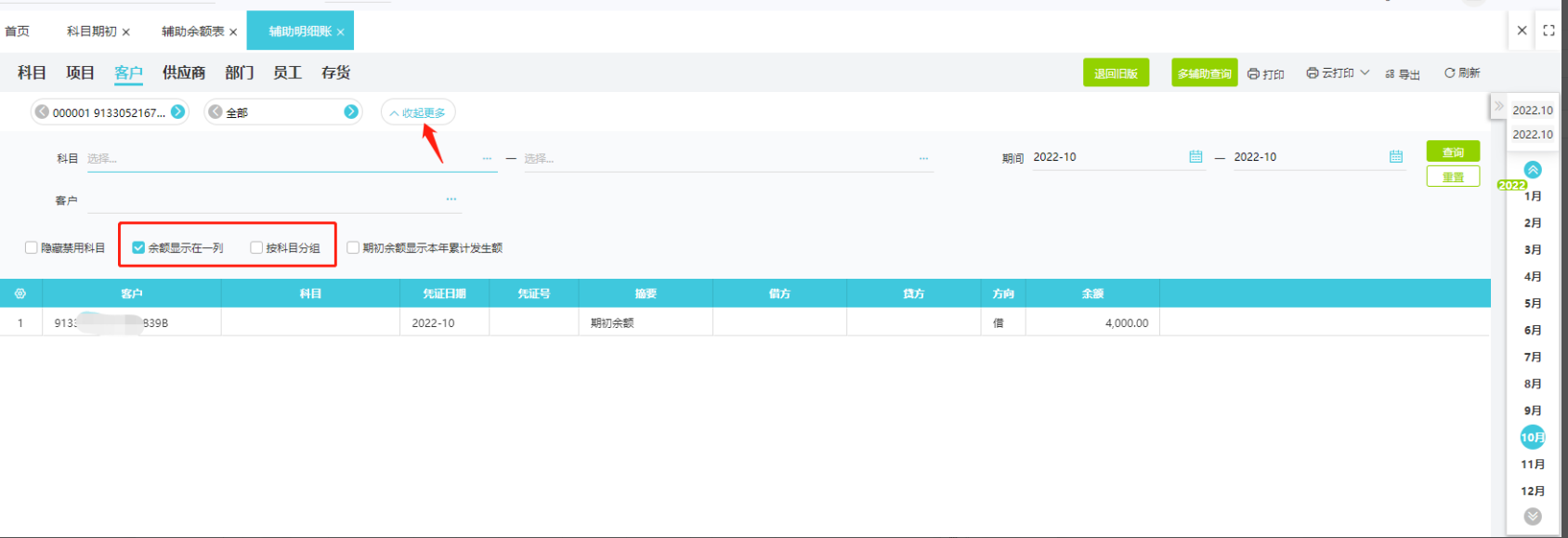Click the 退回旧版 button
This screenshot has height=538, width=1568.
click(x=1116, y=73)
